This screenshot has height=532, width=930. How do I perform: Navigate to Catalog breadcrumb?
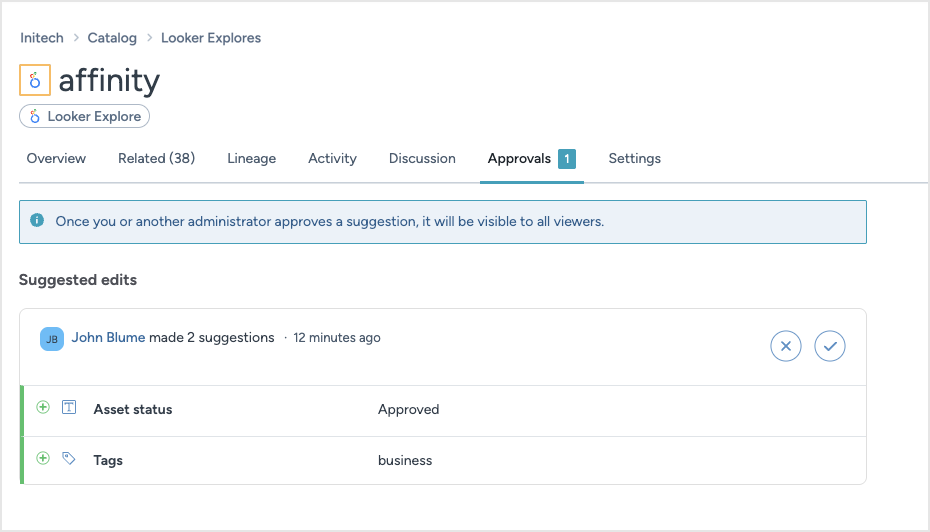click(x=112, y=38)
